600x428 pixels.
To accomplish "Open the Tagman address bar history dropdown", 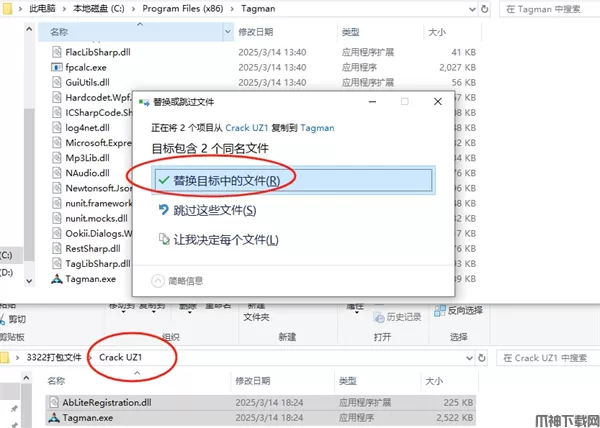I will coord(472,9).
